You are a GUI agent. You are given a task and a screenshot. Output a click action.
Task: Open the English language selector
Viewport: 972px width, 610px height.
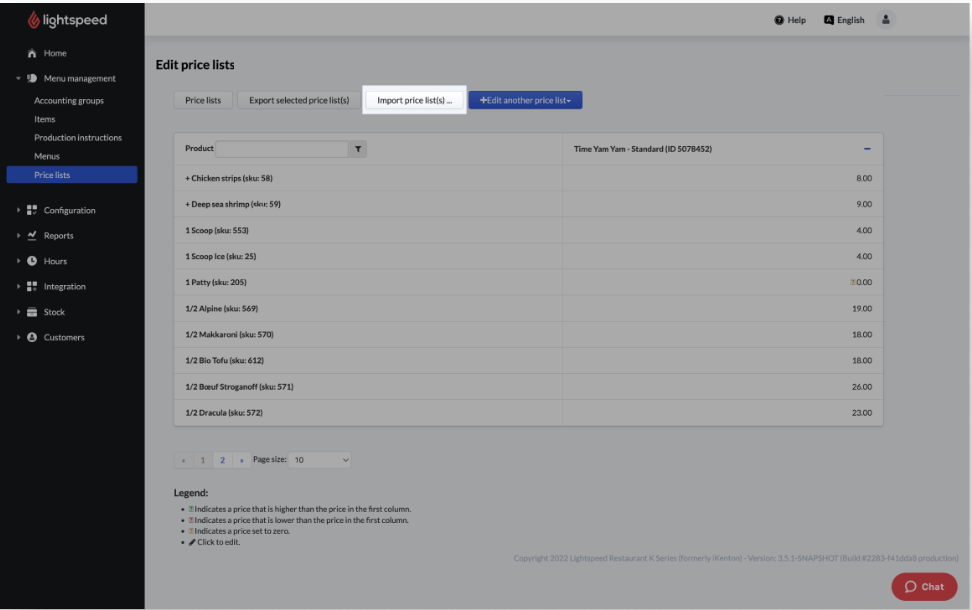click(844, 20)
